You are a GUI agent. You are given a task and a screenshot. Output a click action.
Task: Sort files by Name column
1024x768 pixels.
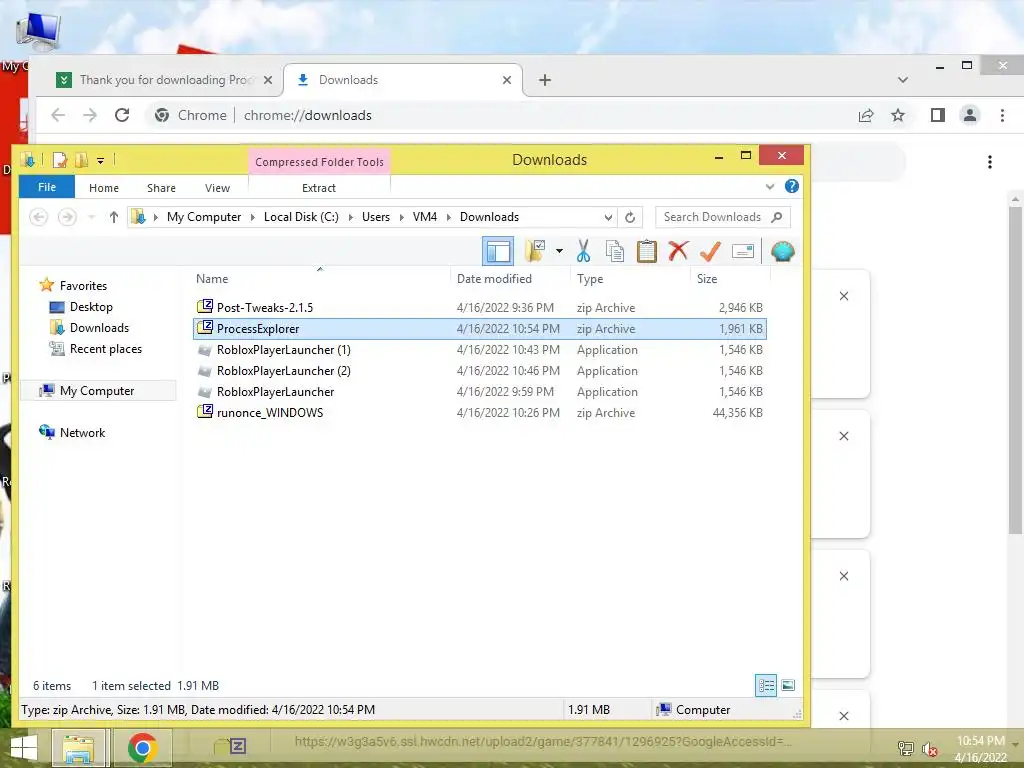click(212, 279)
